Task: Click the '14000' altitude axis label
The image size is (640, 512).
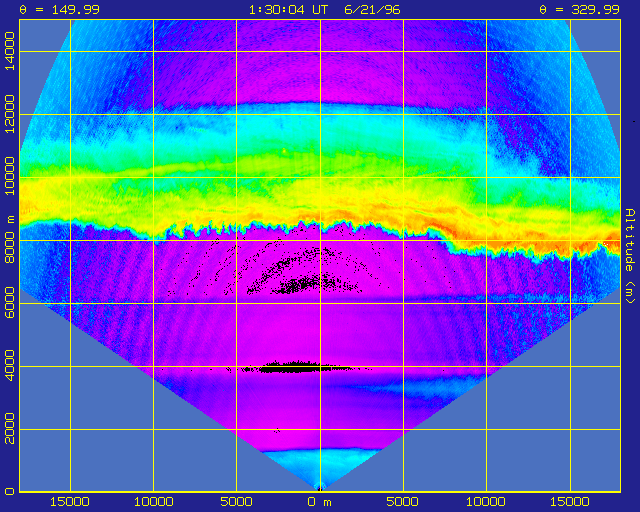Action: [10, 51]
